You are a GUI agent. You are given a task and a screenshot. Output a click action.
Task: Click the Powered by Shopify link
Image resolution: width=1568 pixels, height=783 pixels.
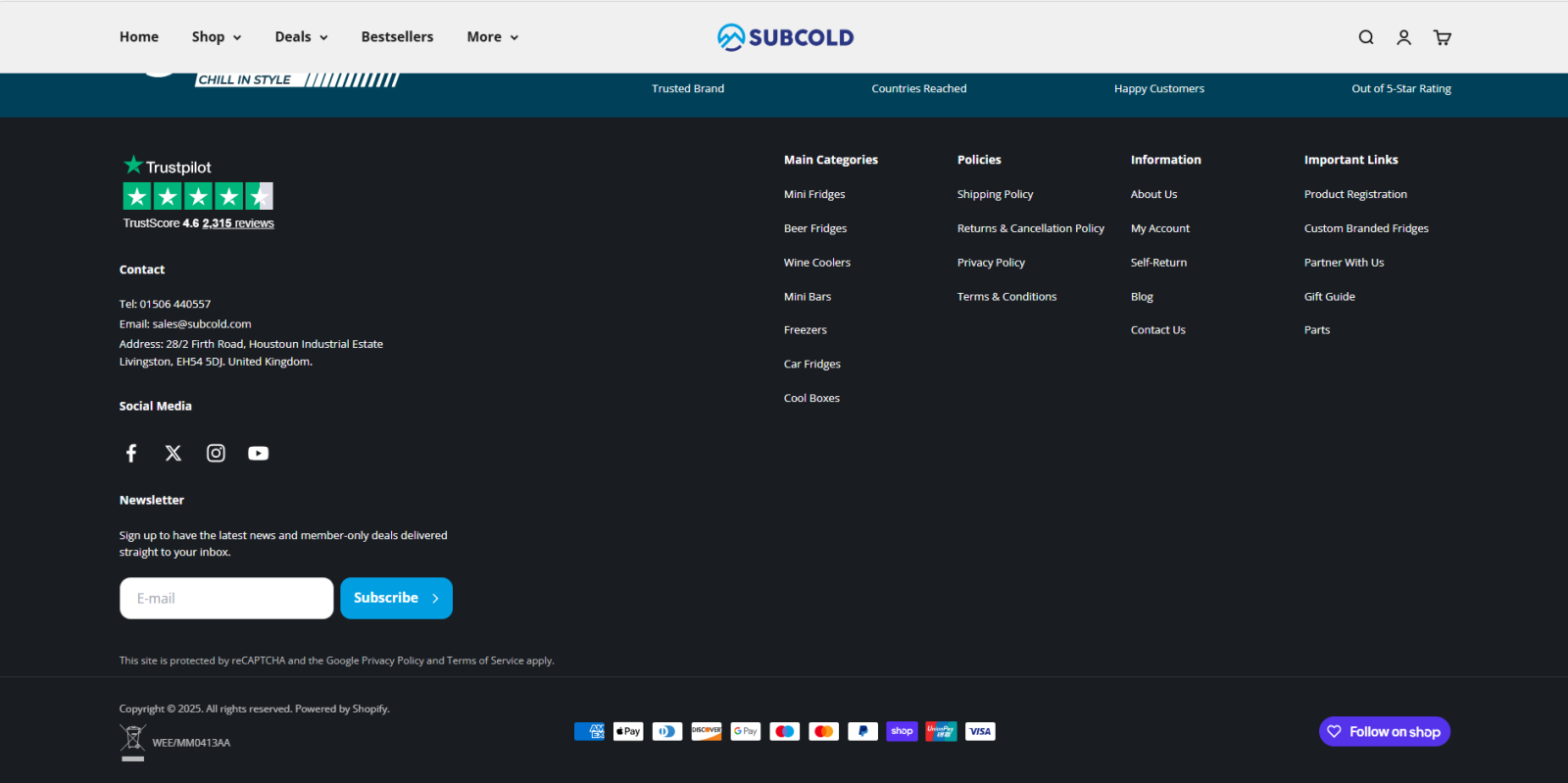pos(342,709)
